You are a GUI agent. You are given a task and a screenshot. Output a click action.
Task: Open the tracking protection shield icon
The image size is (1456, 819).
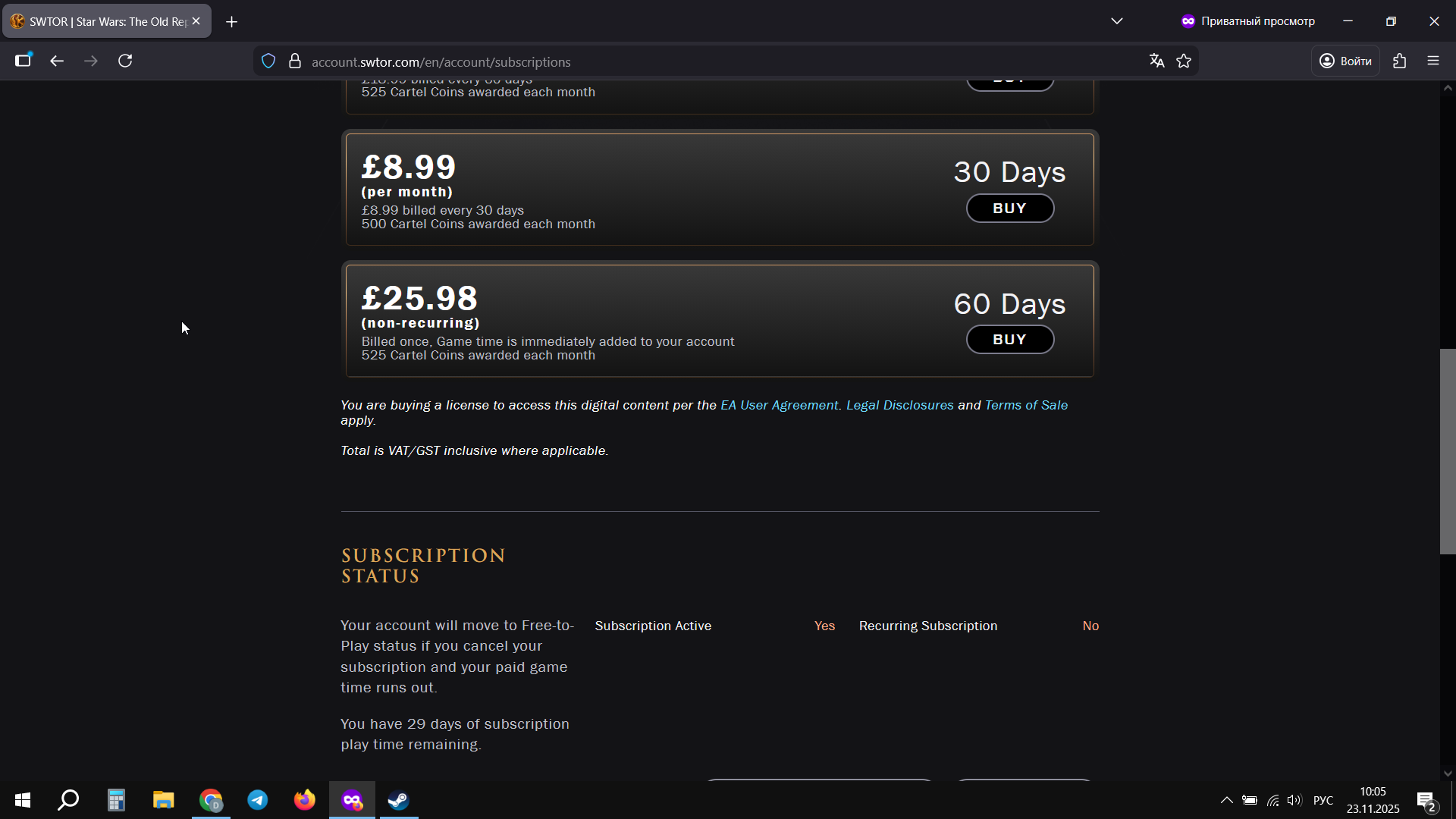point(268,61)
